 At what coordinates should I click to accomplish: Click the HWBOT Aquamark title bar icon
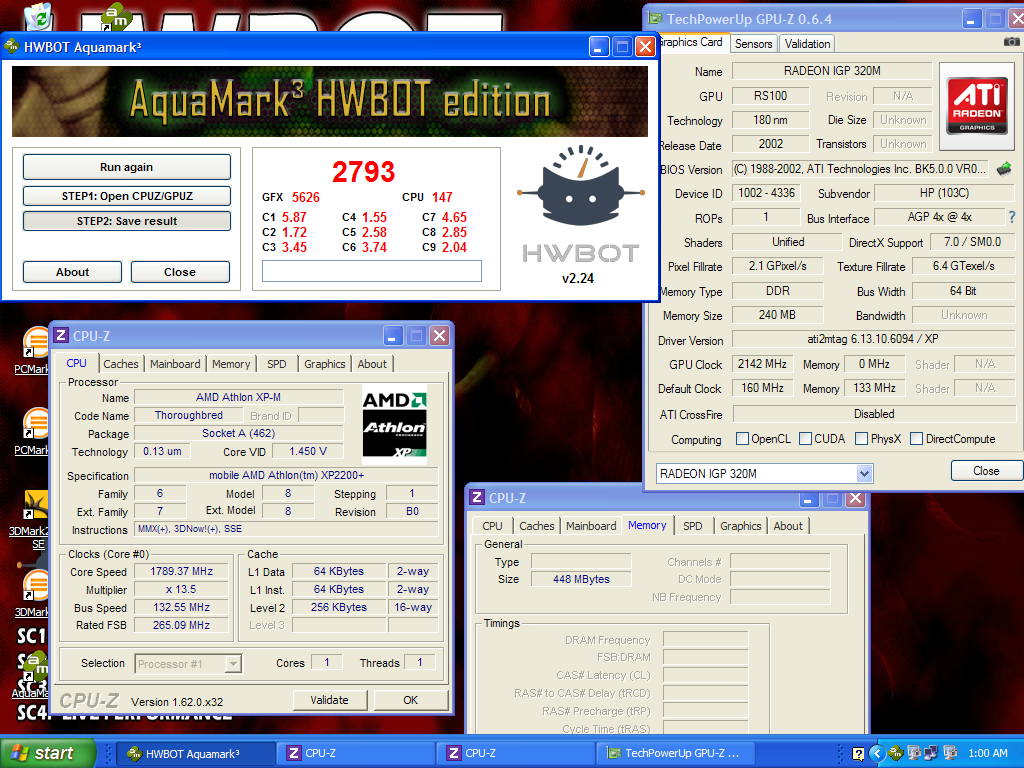click(12, 46)
